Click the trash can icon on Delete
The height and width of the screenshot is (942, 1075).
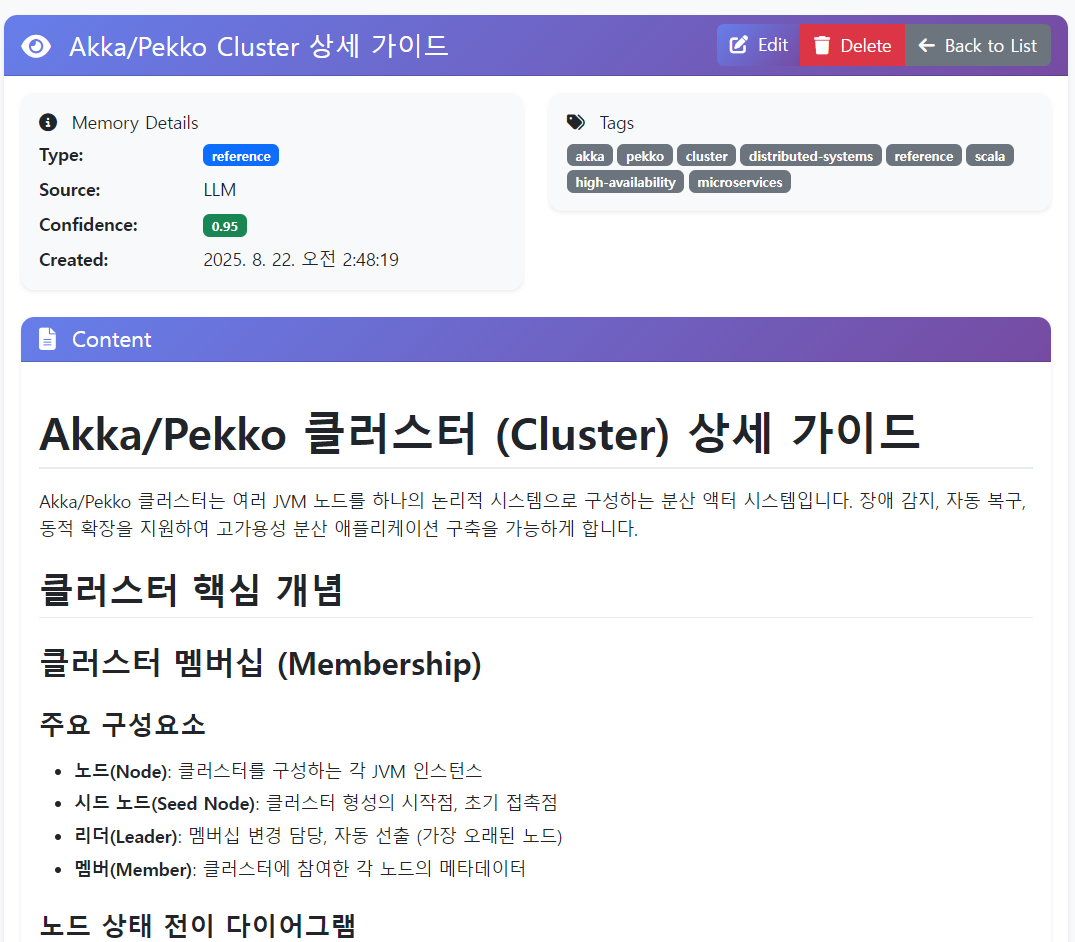pyautogui.click(x=822, y=45)
